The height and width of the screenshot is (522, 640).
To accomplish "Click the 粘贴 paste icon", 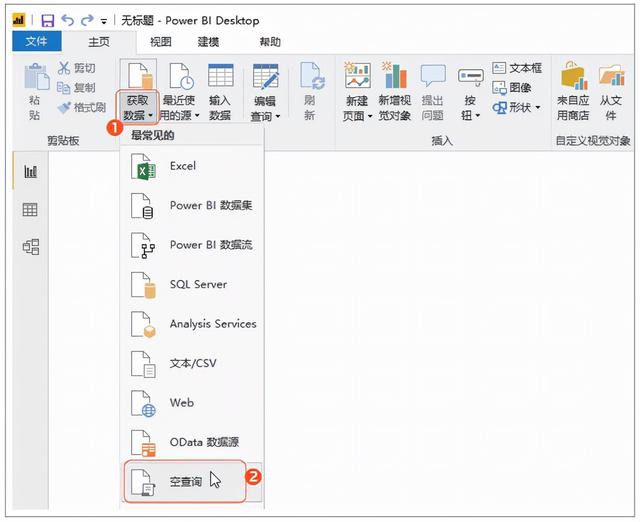I will pyautogui.click(x=37, y=77).
